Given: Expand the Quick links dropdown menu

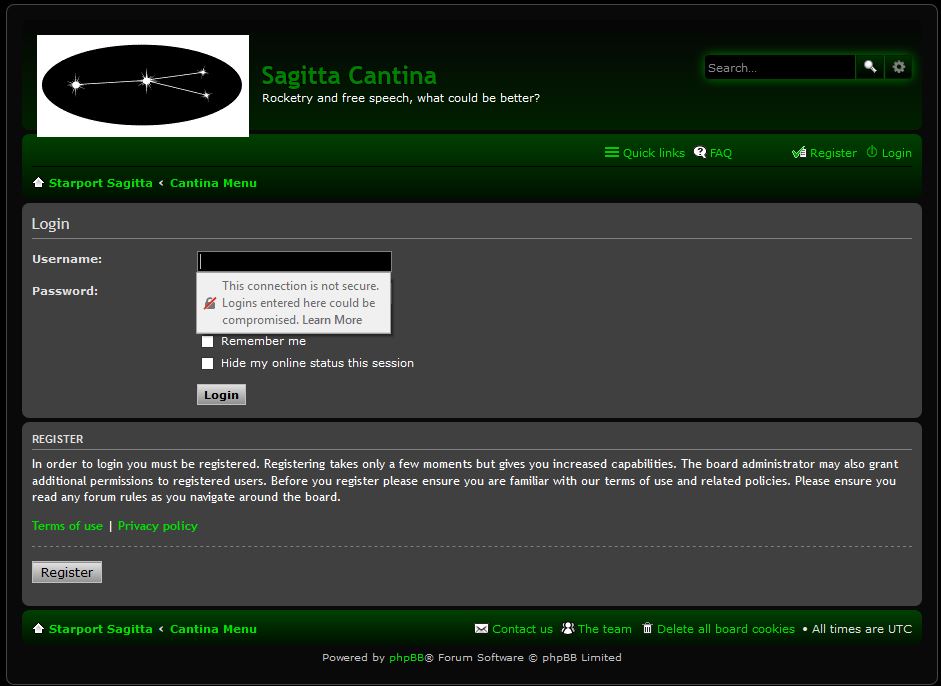Looking at the screenshot, I should pos(645,153).
